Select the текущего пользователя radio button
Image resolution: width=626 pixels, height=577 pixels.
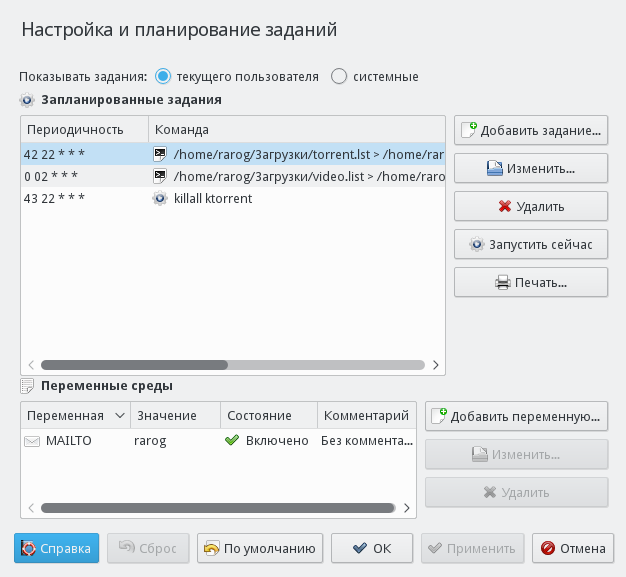point(164,76)
